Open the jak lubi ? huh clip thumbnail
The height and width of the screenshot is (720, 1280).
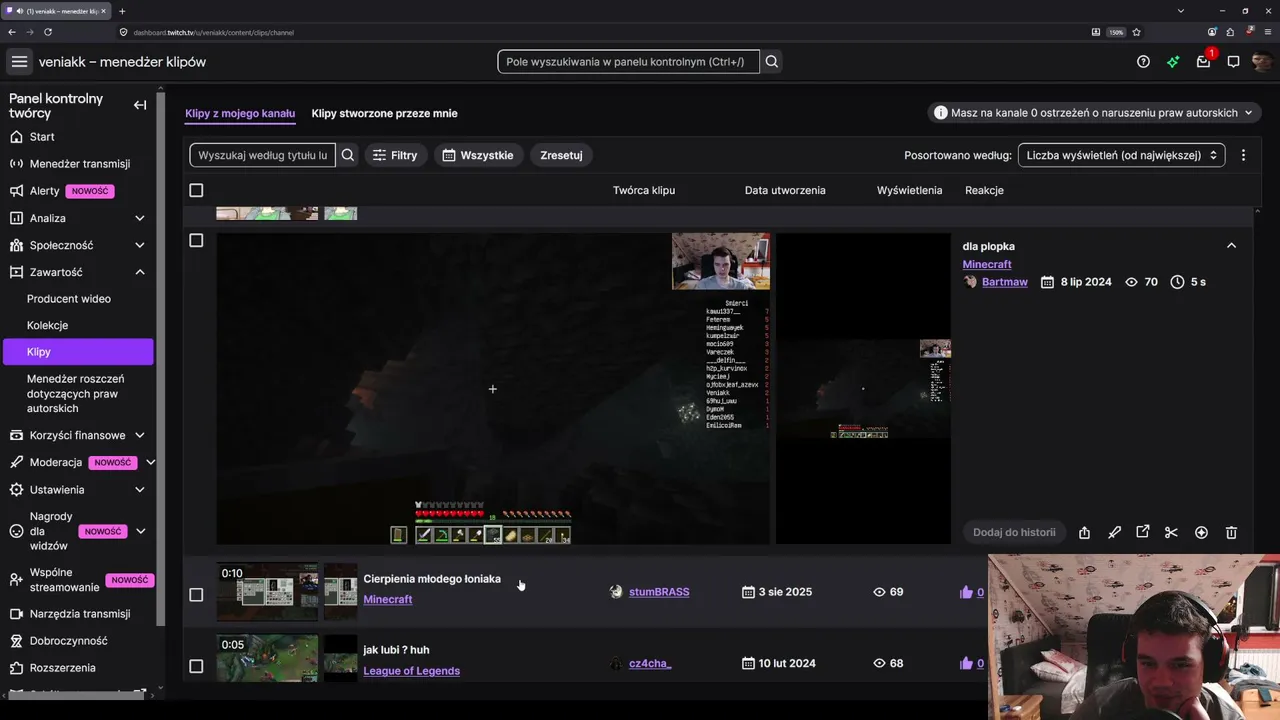click(267, 658)
